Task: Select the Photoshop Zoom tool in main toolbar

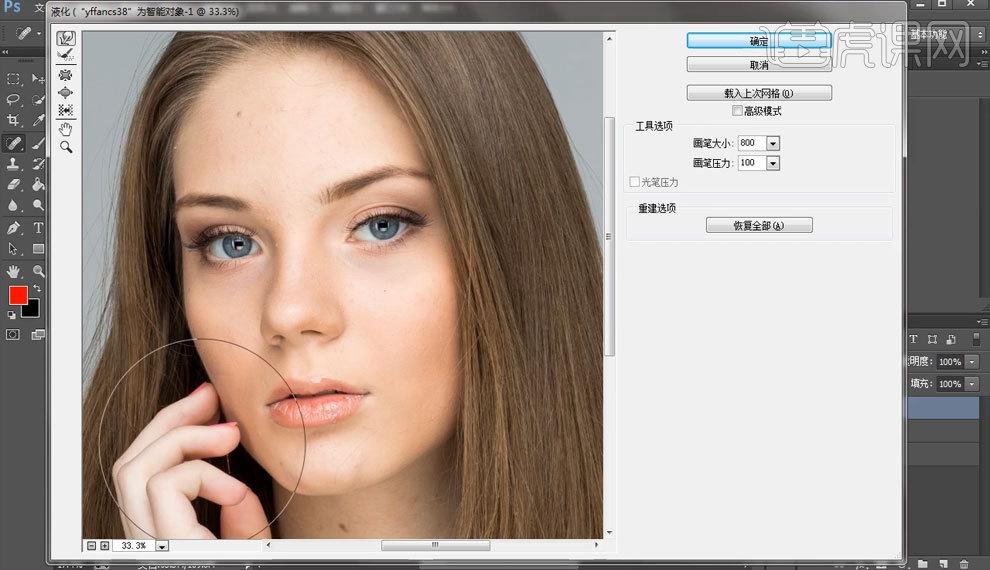Action: tap(39, 271)
